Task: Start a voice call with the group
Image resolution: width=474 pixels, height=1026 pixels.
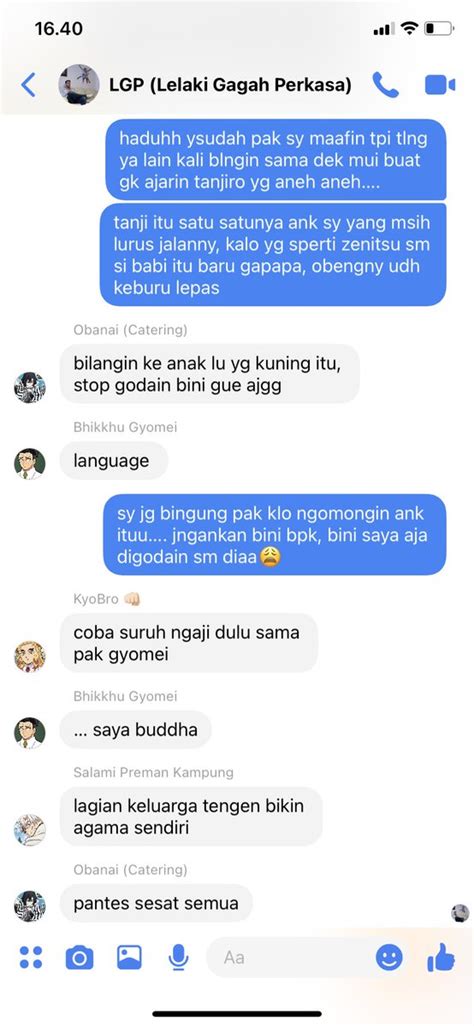Action: 385,85
